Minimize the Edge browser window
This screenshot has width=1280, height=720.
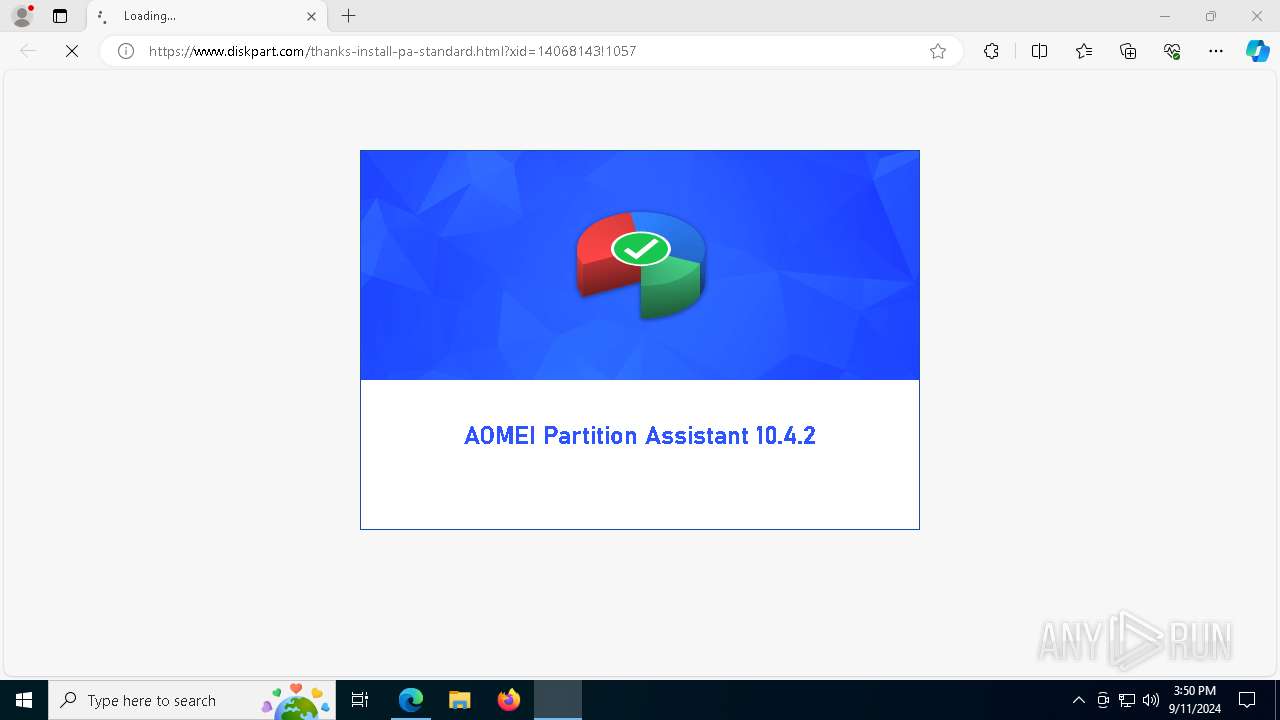point(1164,16)
